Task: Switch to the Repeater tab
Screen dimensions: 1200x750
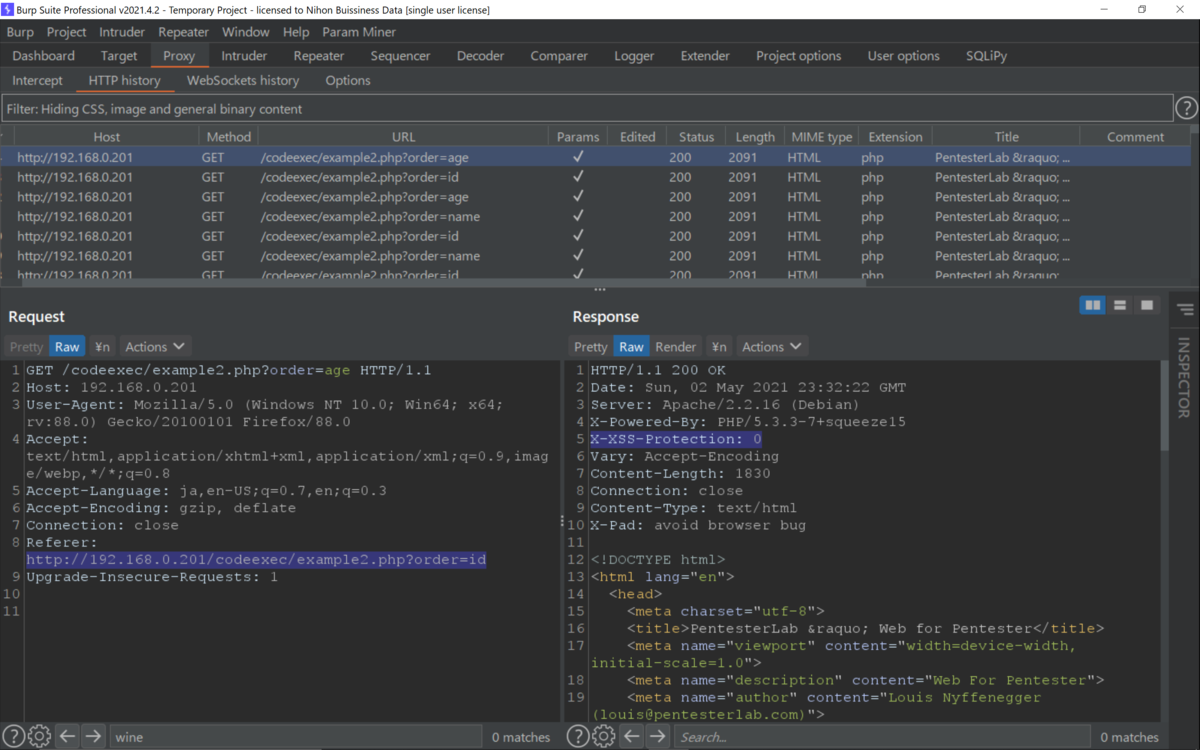Action: [319, 56]
